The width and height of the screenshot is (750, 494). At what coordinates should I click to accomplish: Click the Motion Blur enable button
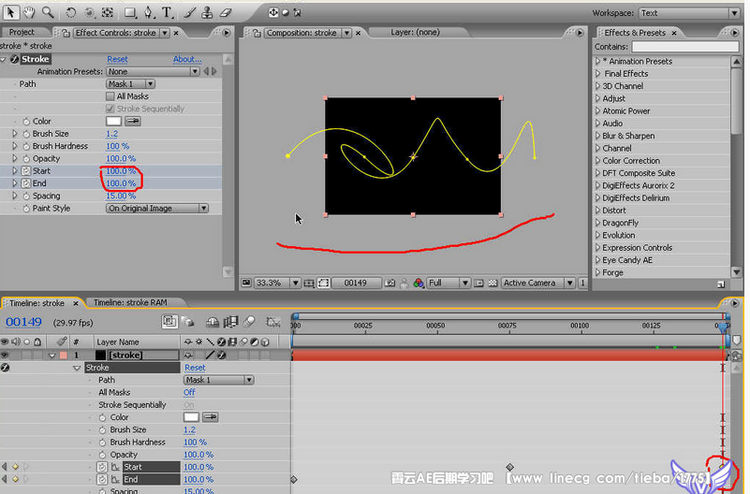point(249,322)
